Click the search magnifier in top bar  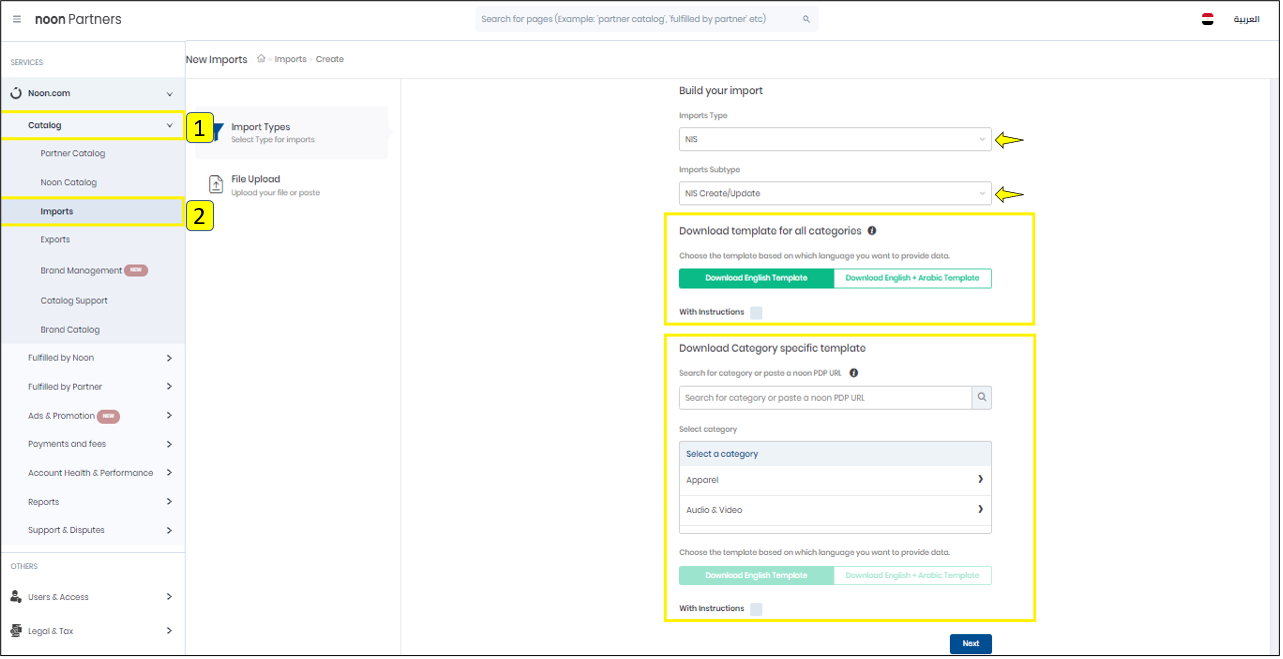806,19
